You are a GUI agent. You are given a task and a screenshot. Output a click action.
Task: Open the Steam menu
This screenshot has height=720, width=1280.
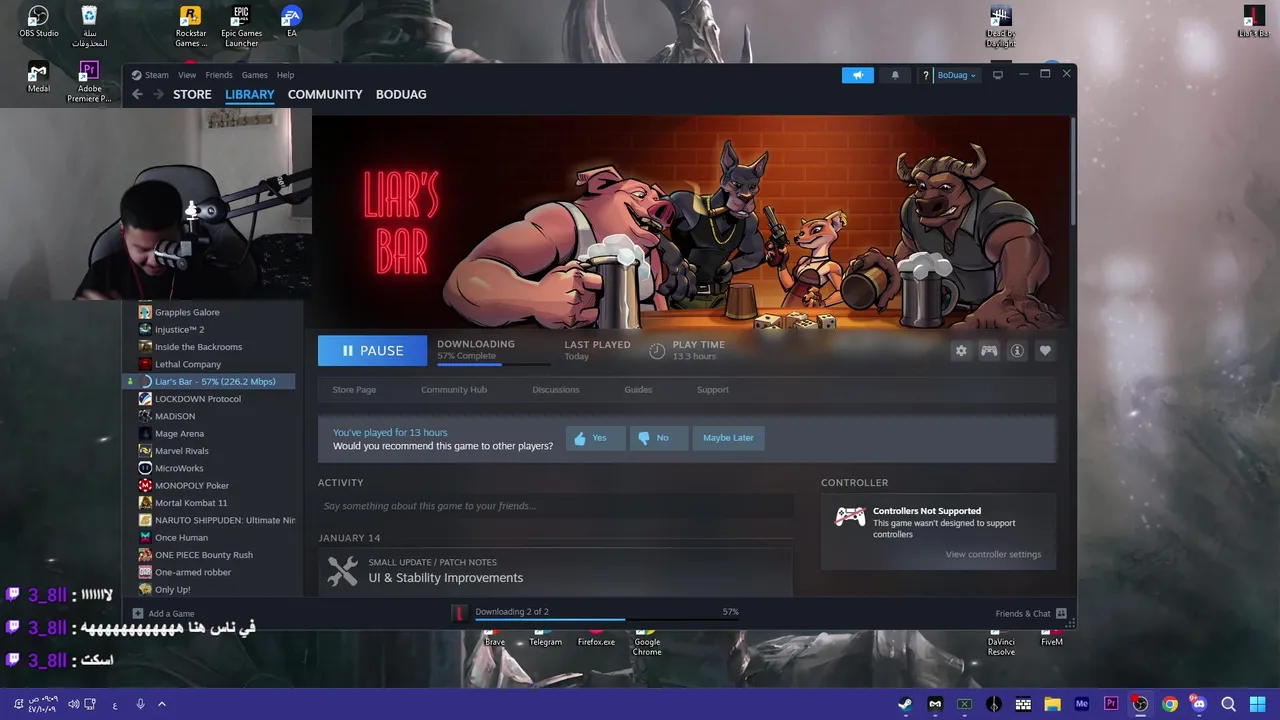pyautogui.click(x=151, y=75)
